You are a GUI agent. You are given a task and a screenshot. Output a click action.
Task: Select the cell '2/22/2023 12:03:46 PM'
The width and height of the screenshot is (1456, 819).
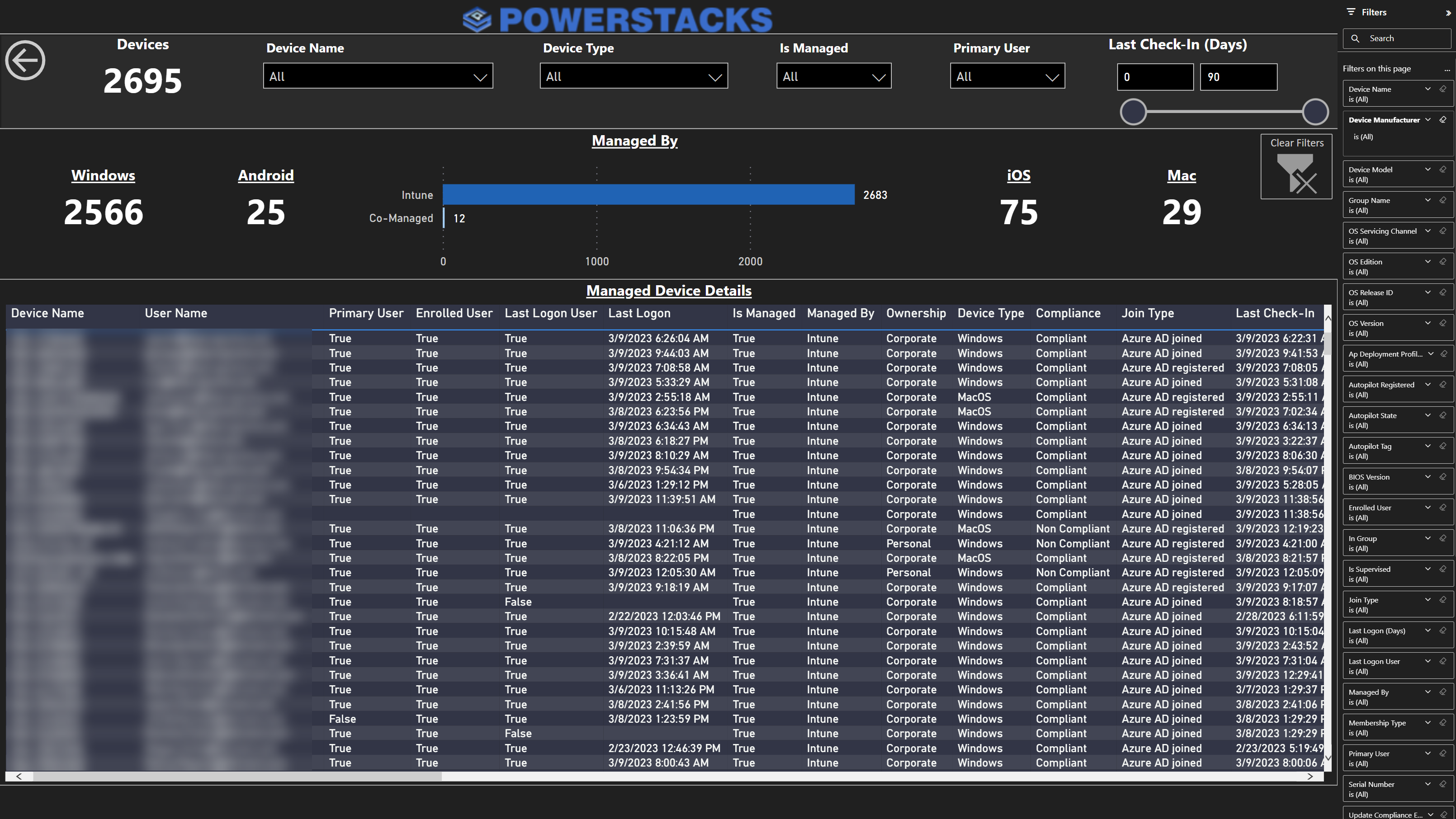click(664, 617)
